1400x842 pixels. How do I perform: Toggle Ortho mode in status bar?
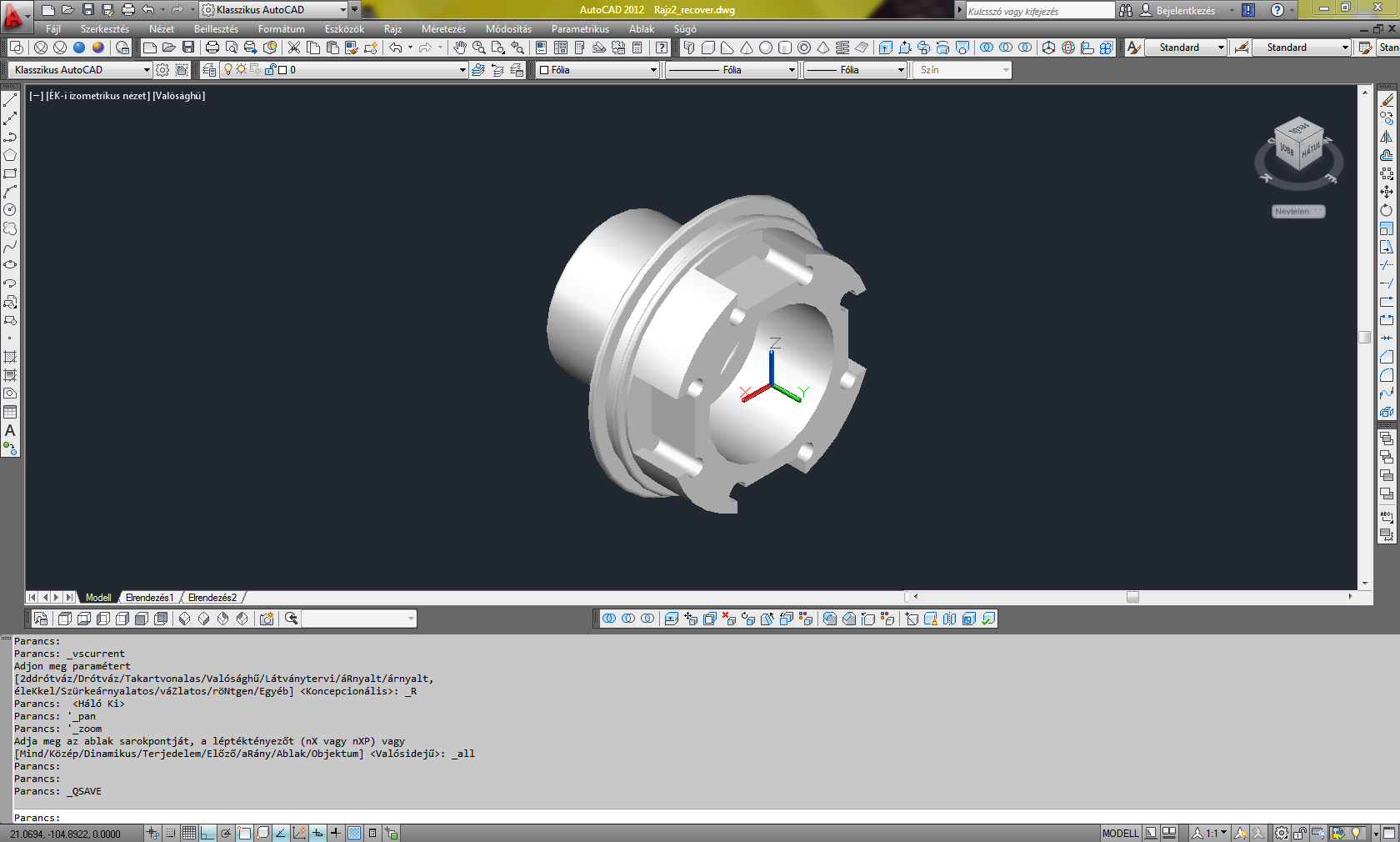click(x=207, y=833)
